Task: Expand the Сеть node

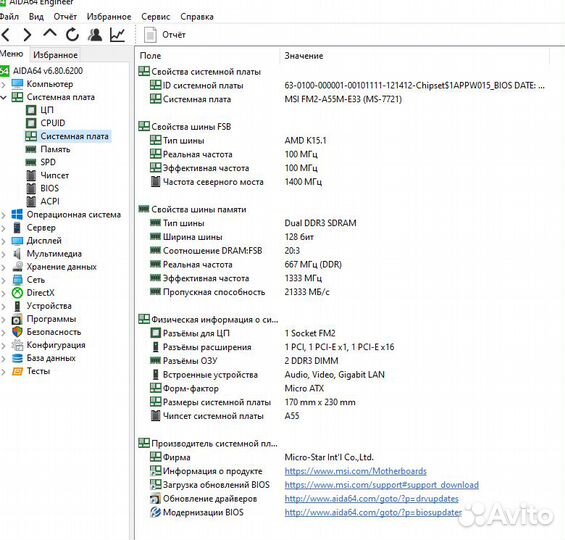Action: (x=4, y=280)
